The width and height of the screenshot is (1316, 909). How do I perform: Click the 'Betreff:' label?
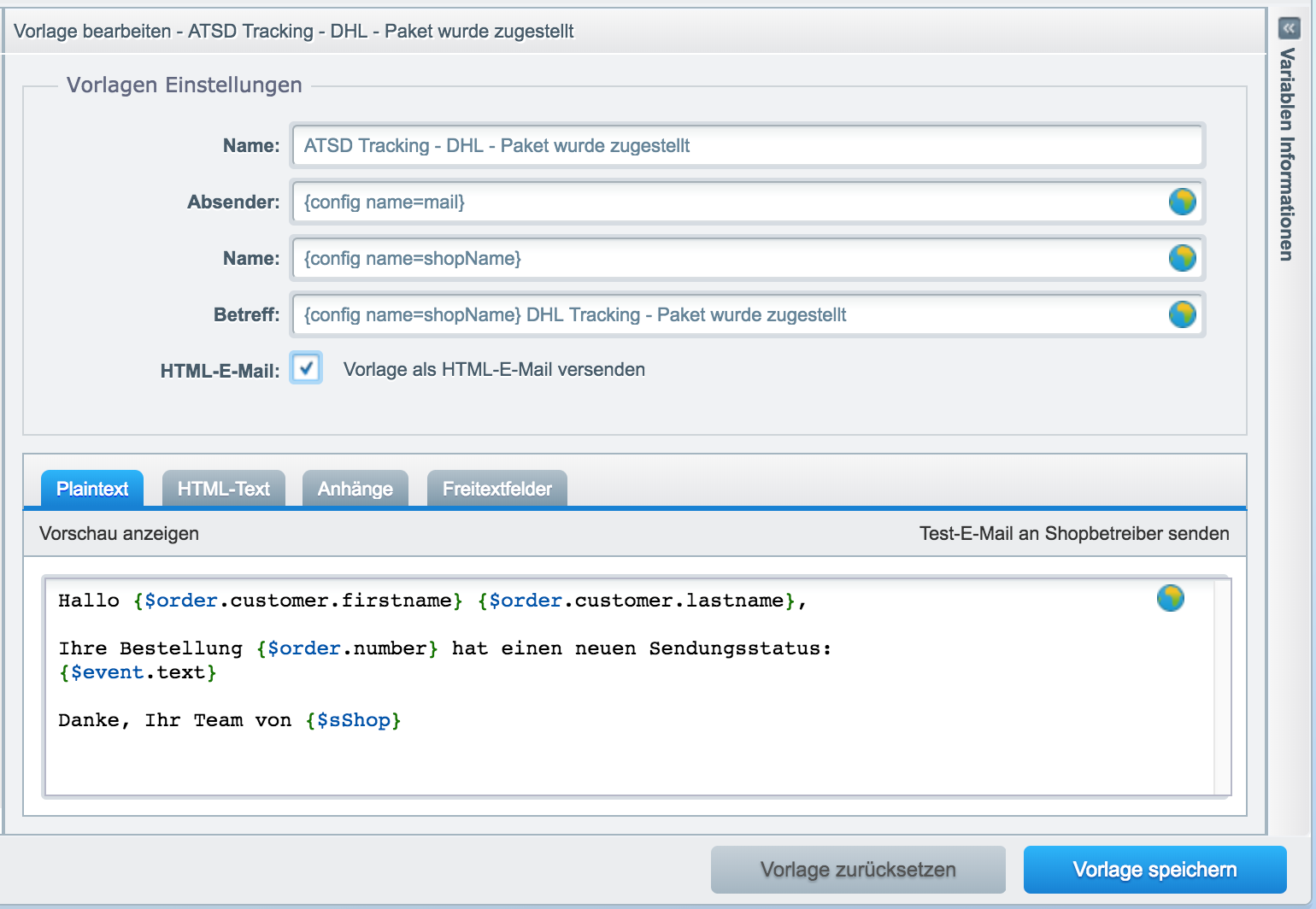pos(246,314)
